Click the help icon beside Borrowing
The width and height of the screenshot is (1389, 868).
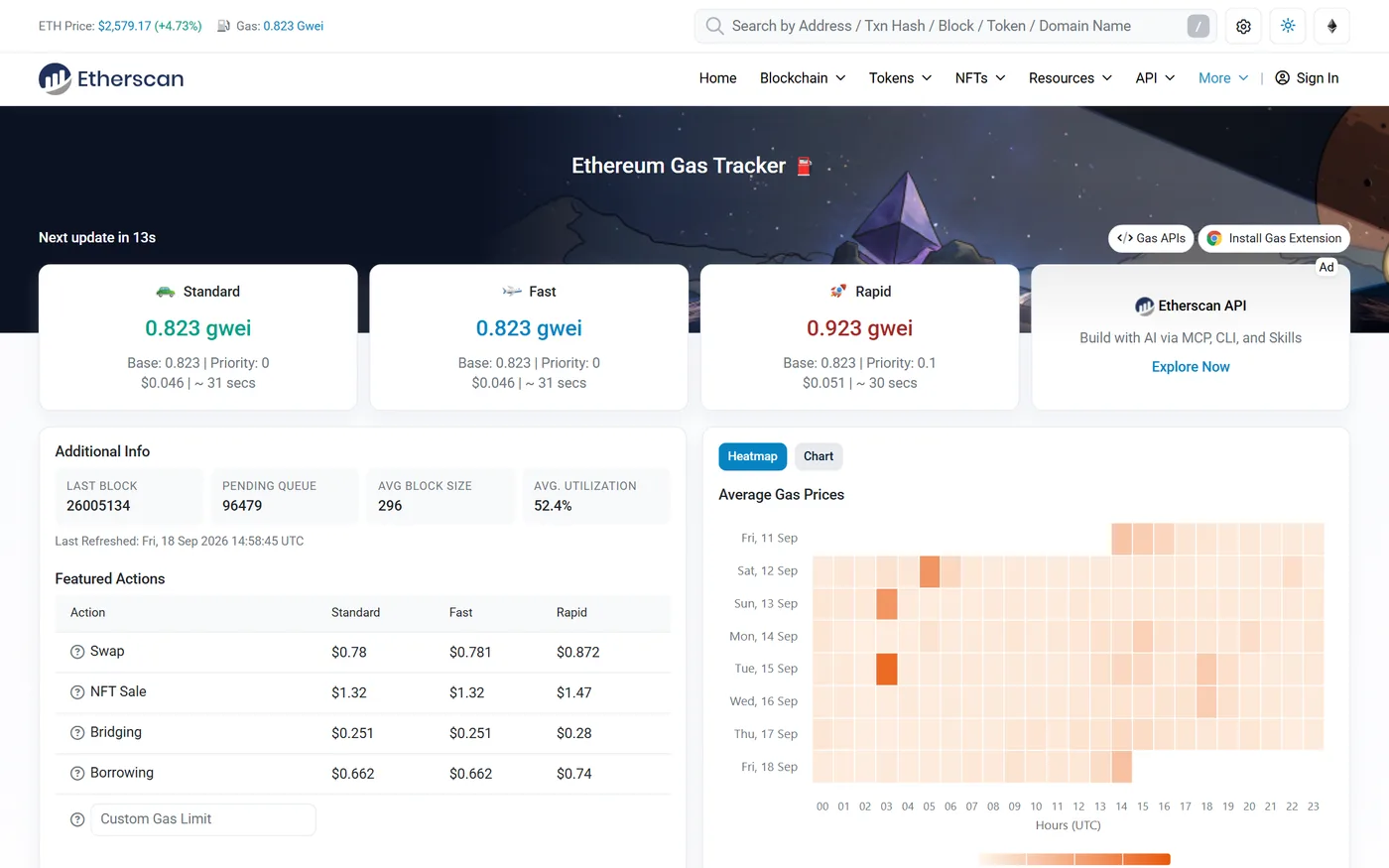(x=77, y=774)
